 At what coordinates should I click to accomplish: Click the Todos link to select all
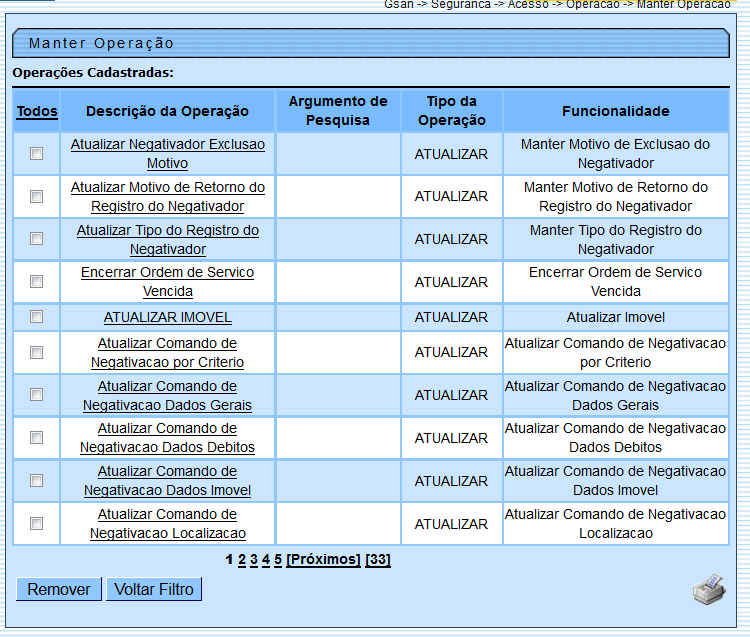point(37,111)
